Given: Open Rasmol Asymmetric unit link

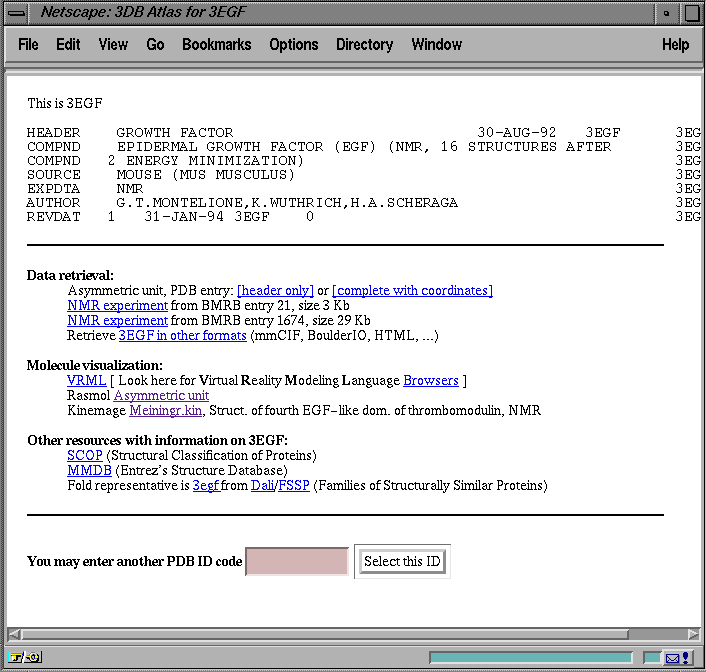Looking at the screenshot, I should (161, 395).
